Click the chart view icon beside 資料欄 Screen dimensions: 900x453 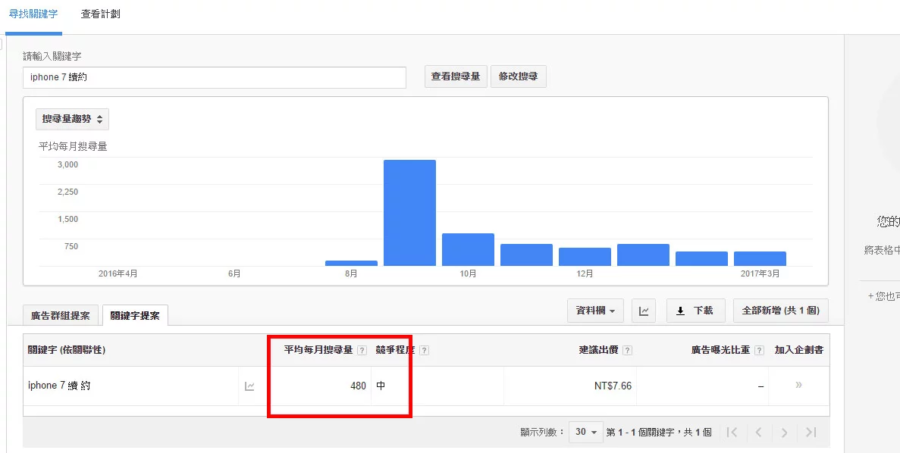pos(644,311)
